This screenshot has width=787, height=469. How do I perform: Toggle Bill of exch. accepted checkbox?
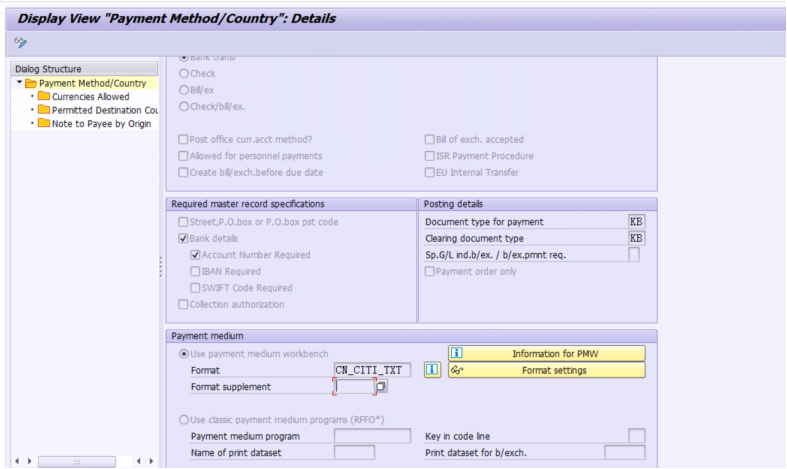(x=430, y=139)
